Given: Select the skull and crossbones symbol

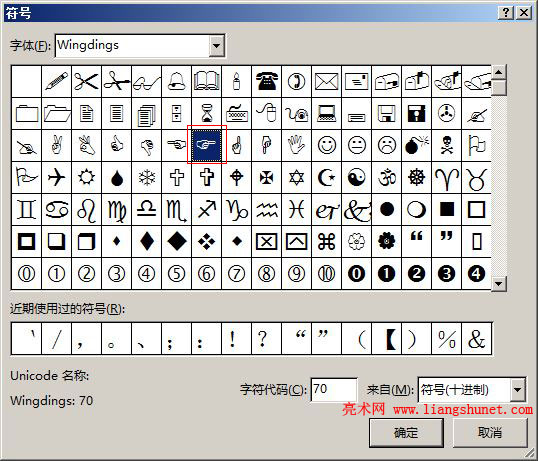Looking at the screenshot, I should [x=447, y=145].
